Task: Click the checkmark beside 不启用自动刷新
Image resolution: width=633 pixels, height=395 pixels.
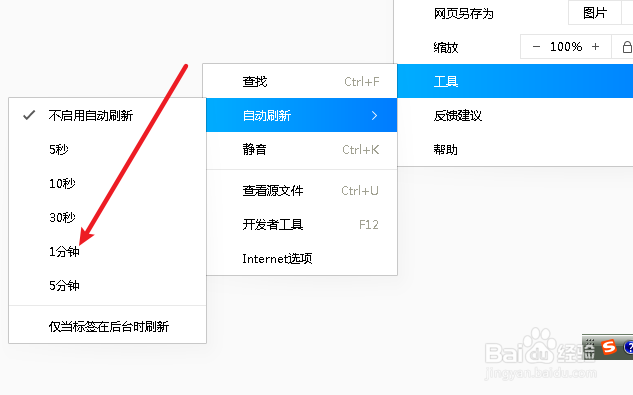Action: [29, 116]
